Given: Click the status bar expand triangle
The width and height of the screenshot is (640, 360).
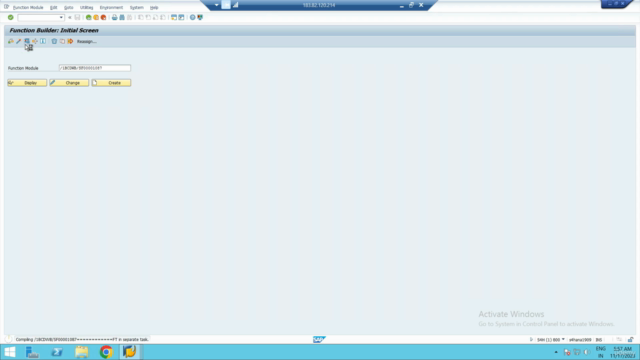Looking at the screenshot, I should [531, 340].
